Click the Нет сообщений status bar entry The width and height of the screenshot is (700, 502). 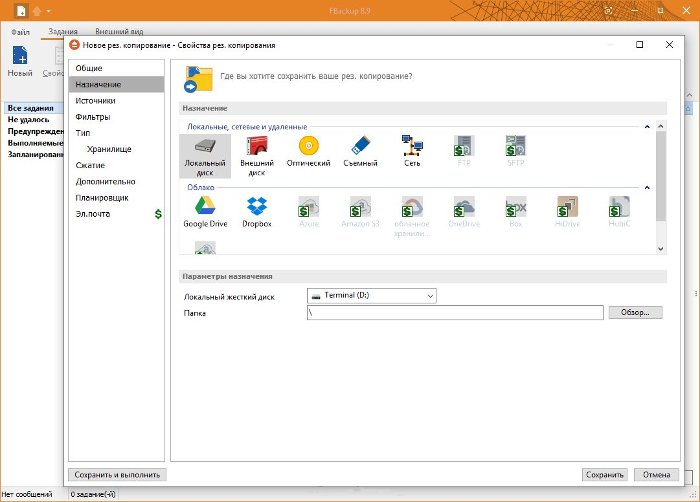tap(27, 494)
